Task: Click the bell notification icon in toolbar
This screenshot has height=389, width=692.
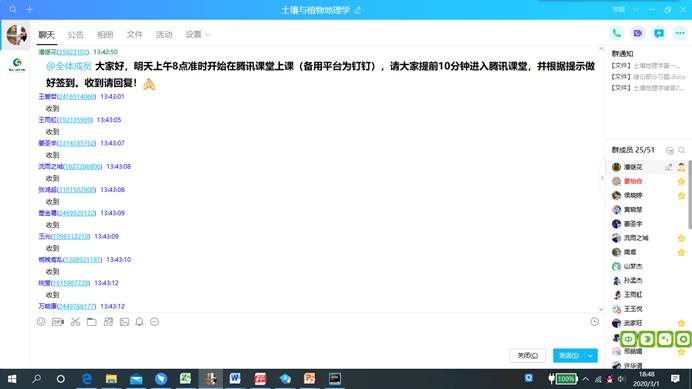Action: [139, 322]
